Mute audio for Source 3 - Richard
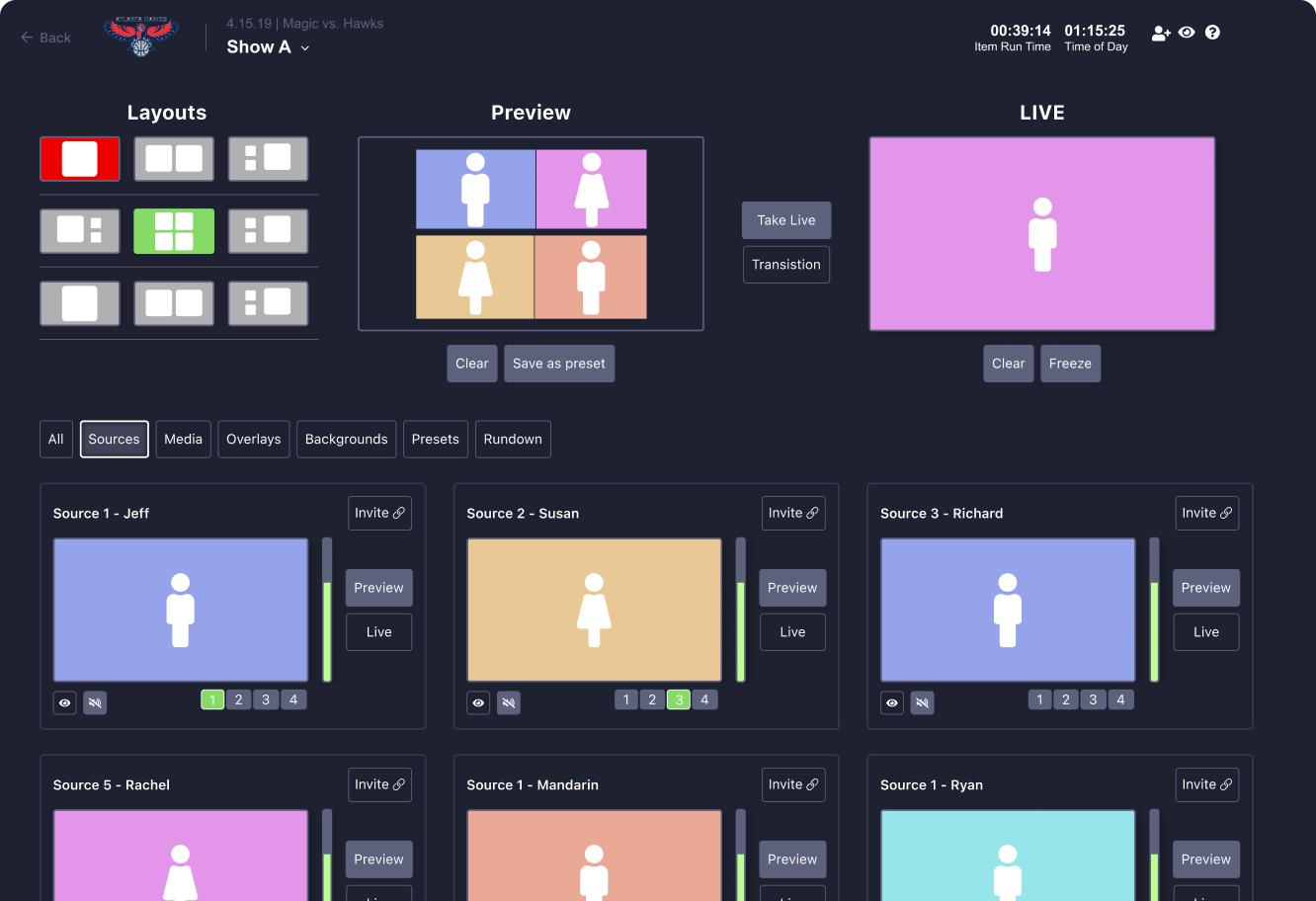 (x=922, y=703)
